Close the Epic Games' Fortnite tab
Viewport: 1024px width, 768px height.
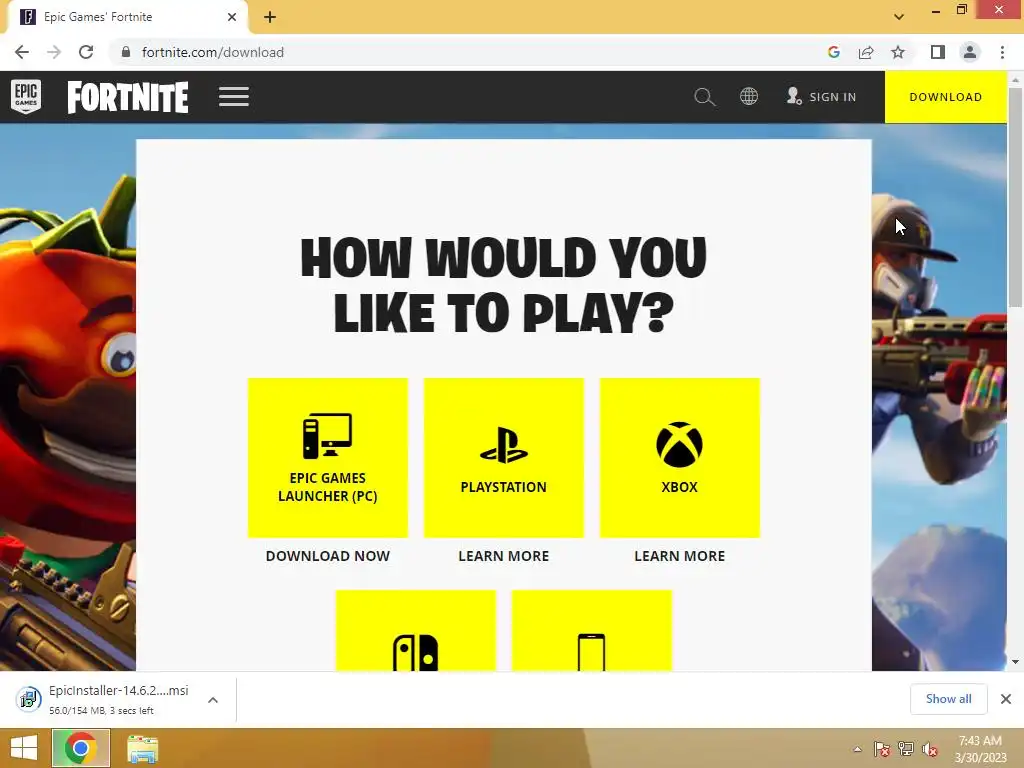(x=232, y=17)
